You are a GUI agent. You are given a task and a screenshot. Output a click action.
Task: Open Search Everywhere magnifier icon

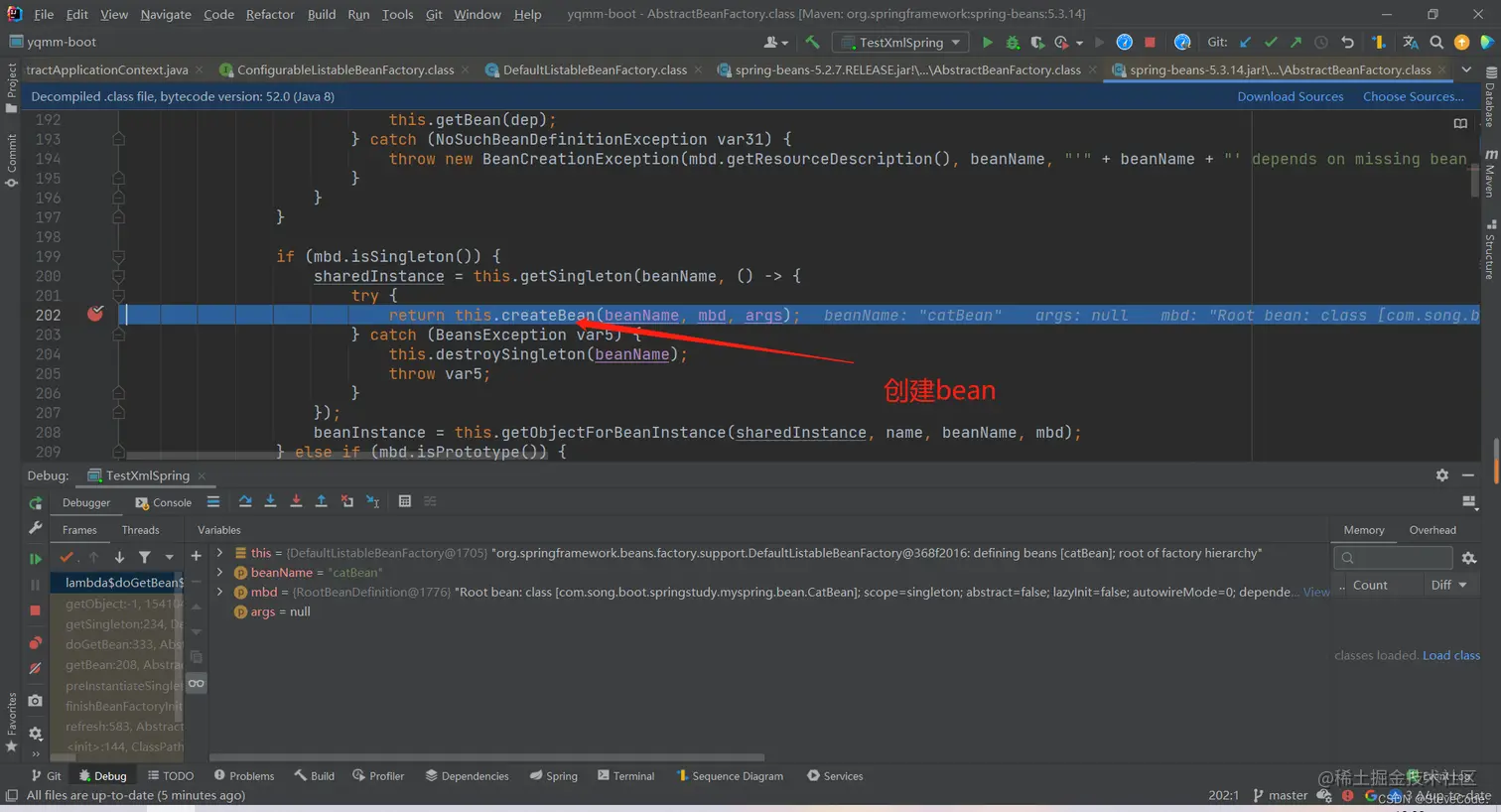click(1436, 43)
